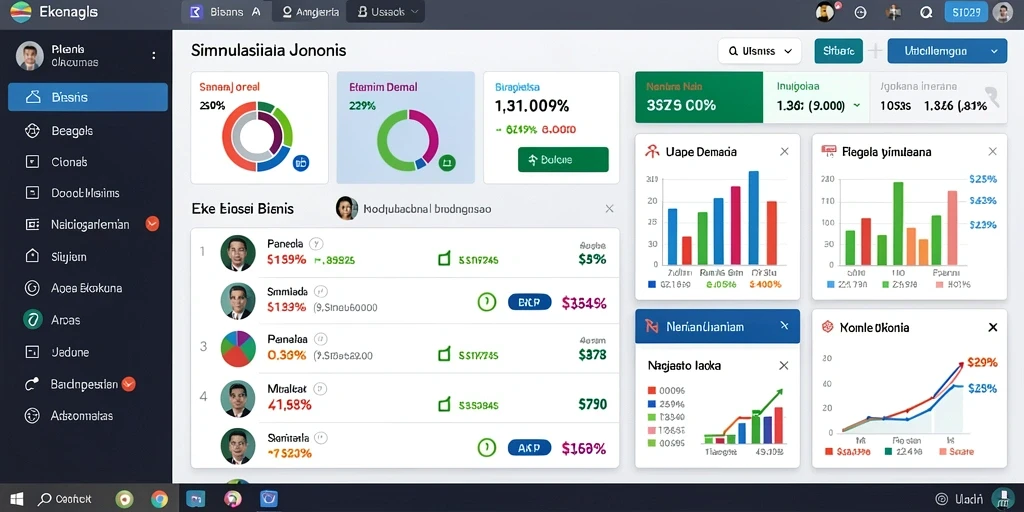Screen dimensions: 1024x512
Task: Click the Beagals sidebar icon
Action: pos(32,131)
